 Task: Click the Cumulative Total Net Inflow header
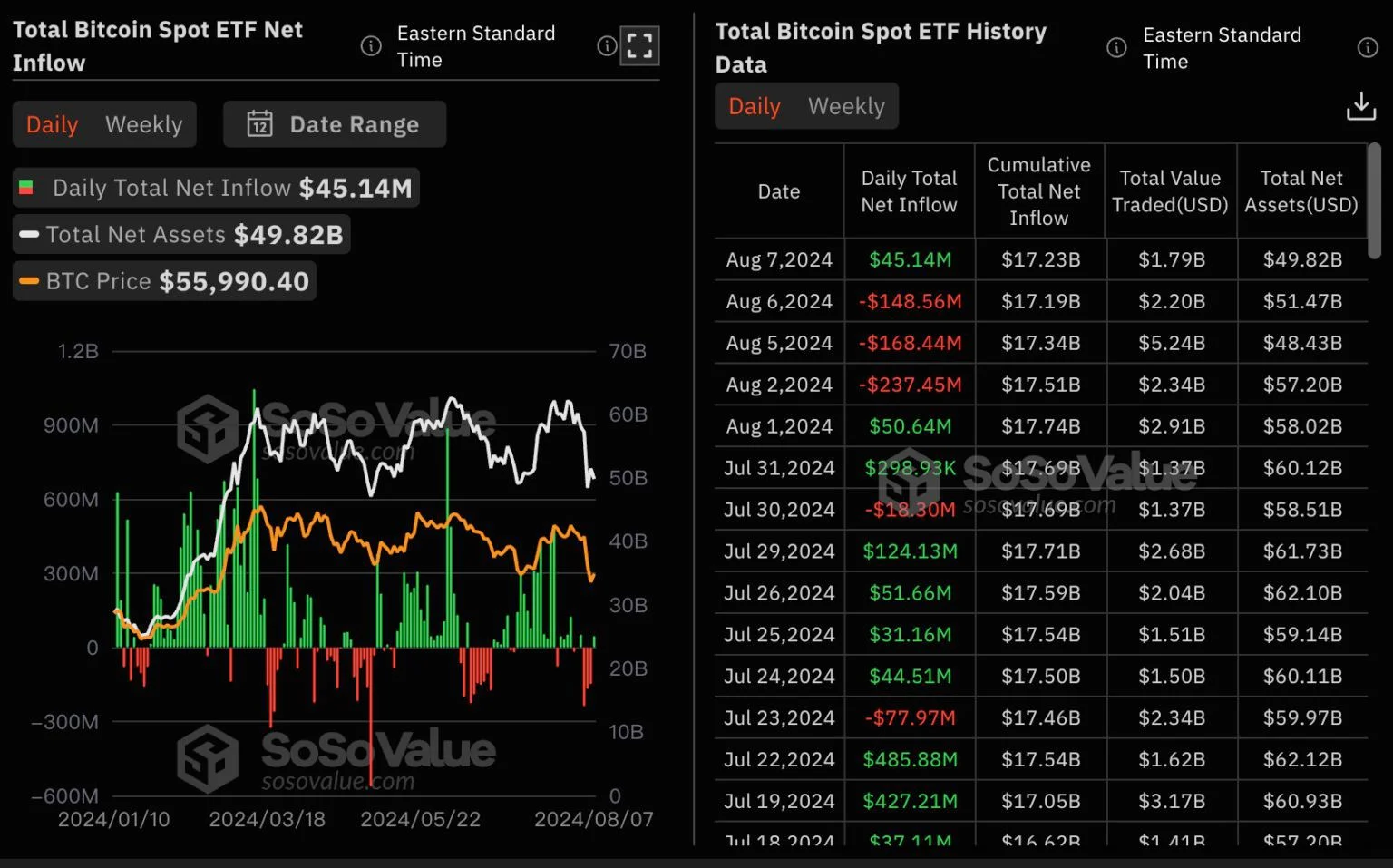(1039, 191)
